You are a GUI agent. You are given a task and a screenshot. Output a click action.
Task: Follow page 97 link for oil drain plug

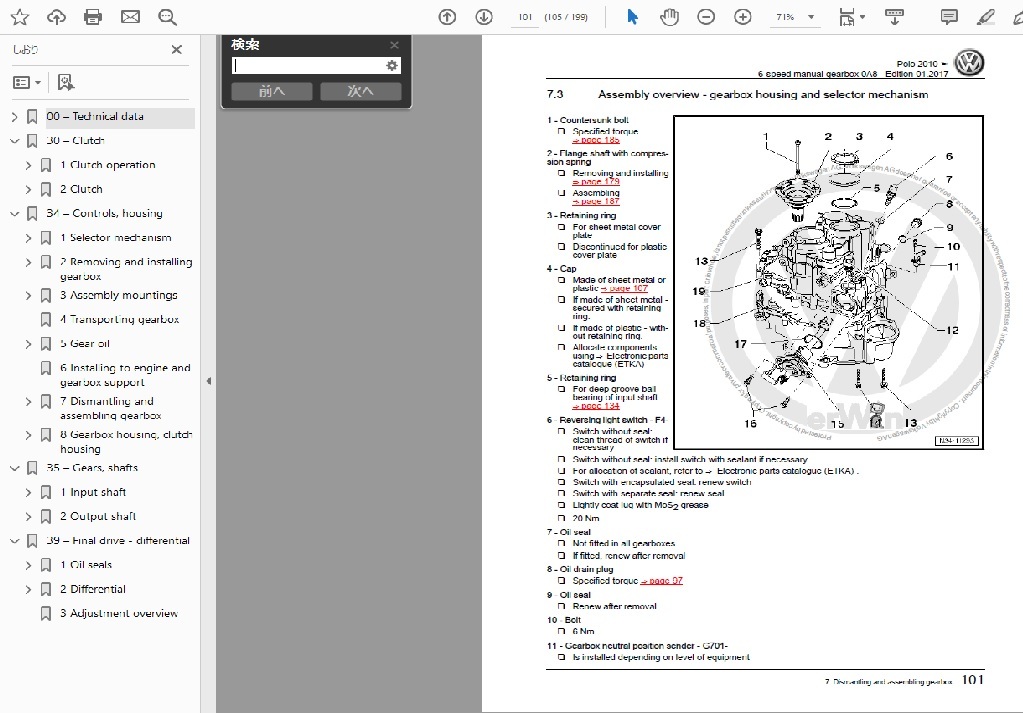tap(662, 581)
